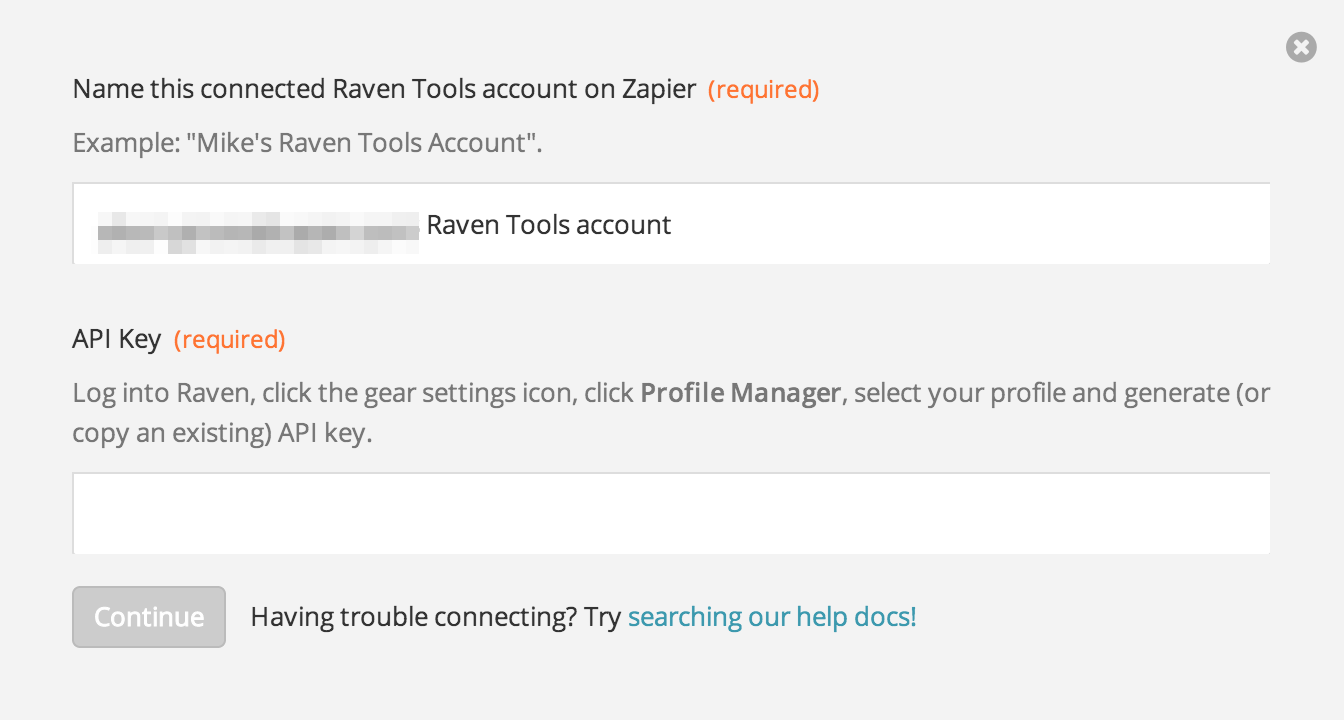
Task: Click the orange '(required)' next to API Key
Action: pyautogui.click(x=230, y=340)
